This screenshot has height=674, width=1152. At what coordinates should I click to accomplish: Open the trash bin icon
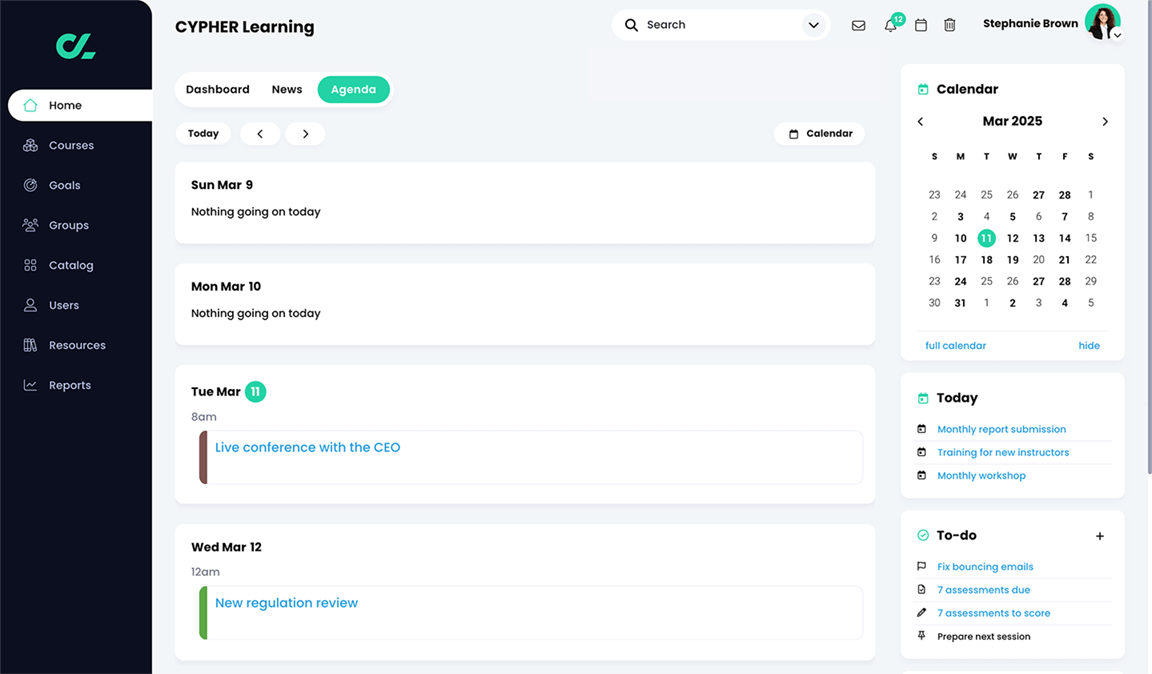[x=950, y=25]
